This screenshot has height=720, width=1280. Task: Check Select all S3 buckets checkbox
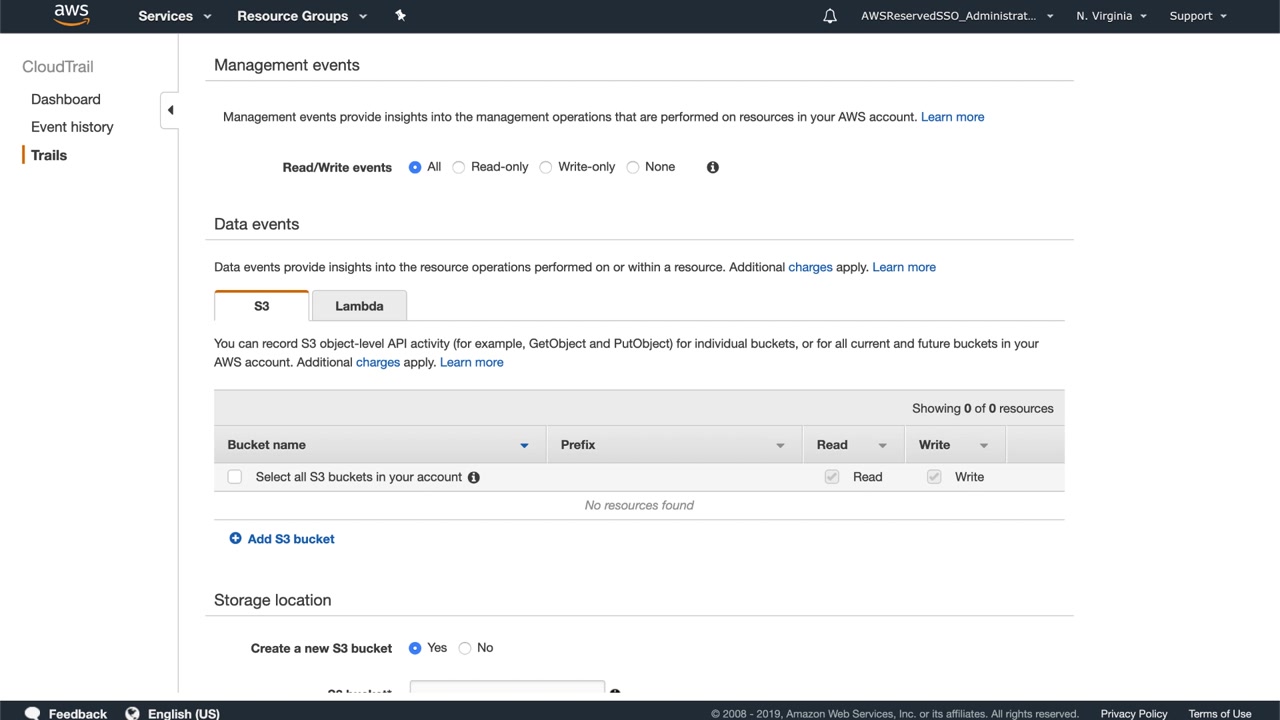(235, 477)
